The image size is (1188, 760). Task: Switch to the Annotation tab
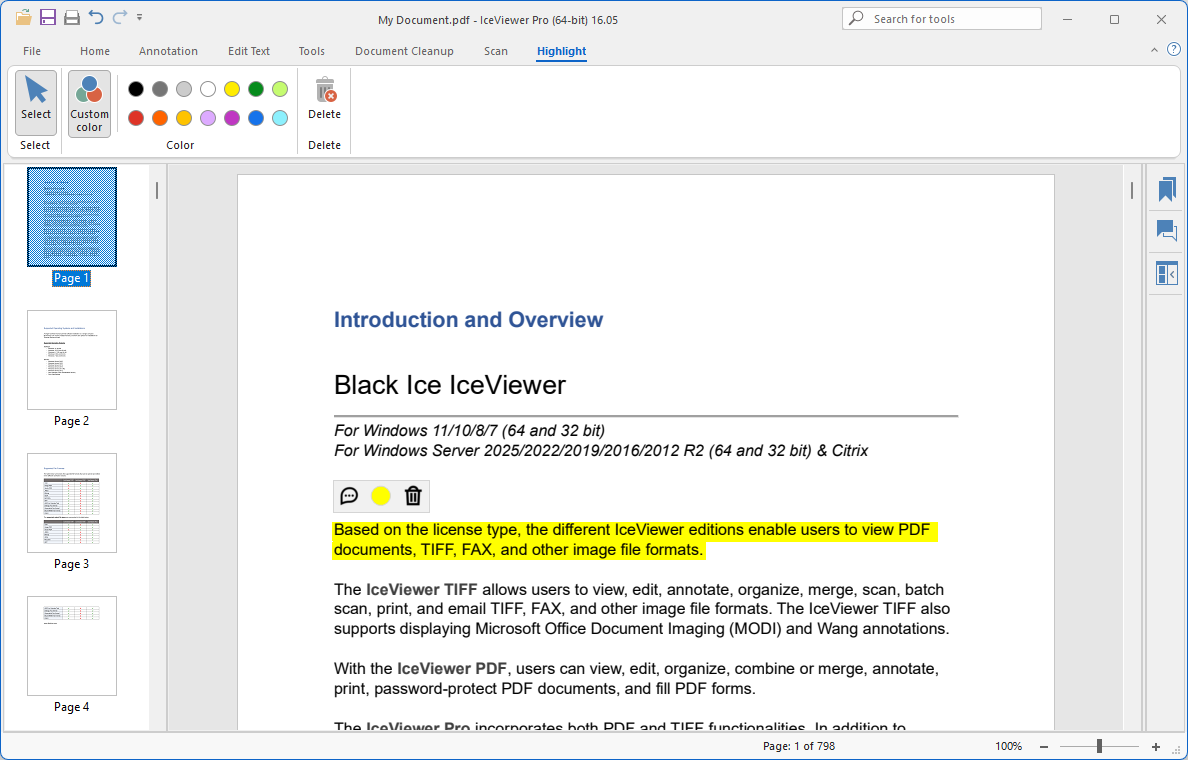pos(168,51)
